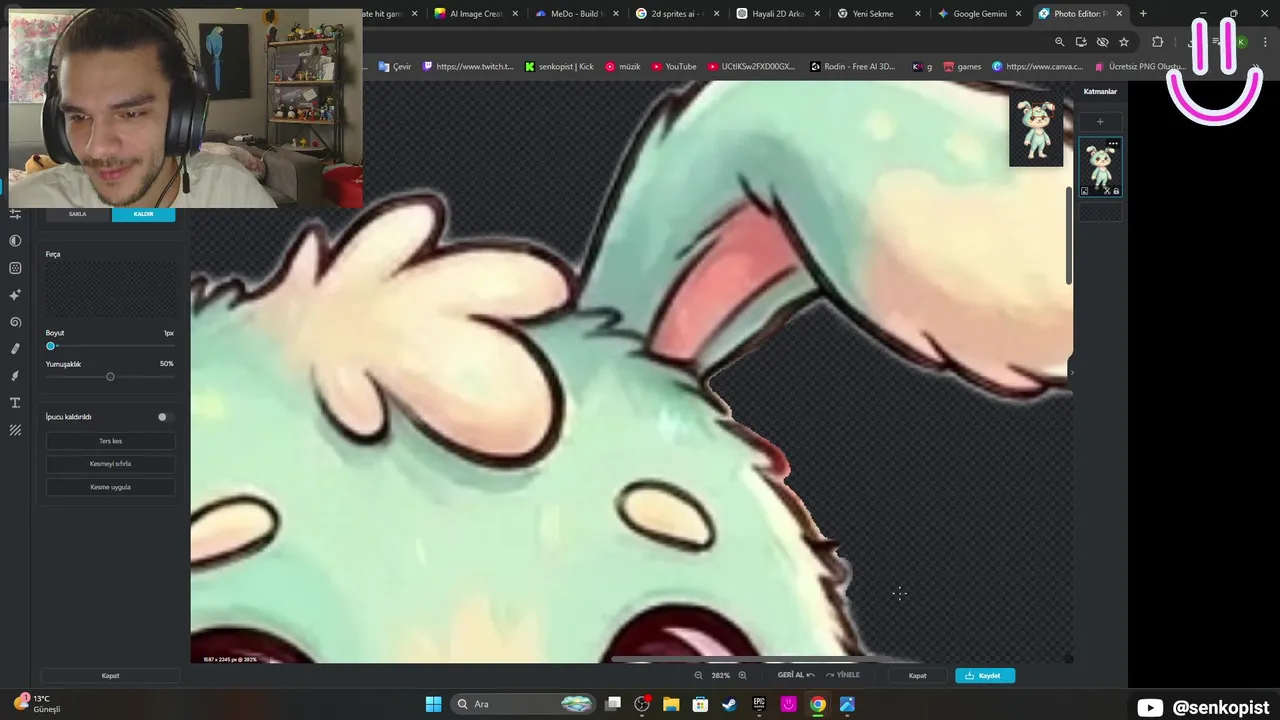Click the browser zoom magnifier icon in address bar

[1060, 42]
